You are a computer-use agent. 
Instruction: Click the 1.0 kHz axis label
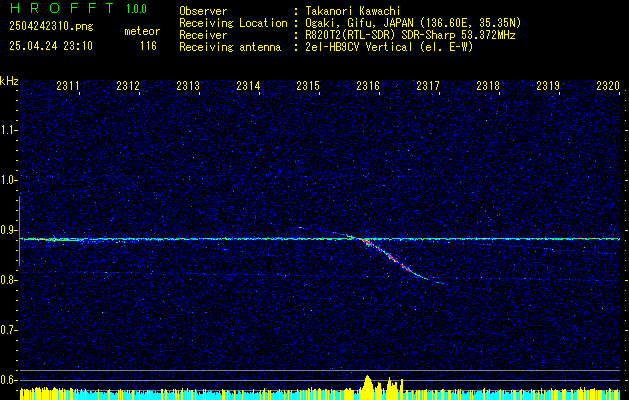(9, 180)
